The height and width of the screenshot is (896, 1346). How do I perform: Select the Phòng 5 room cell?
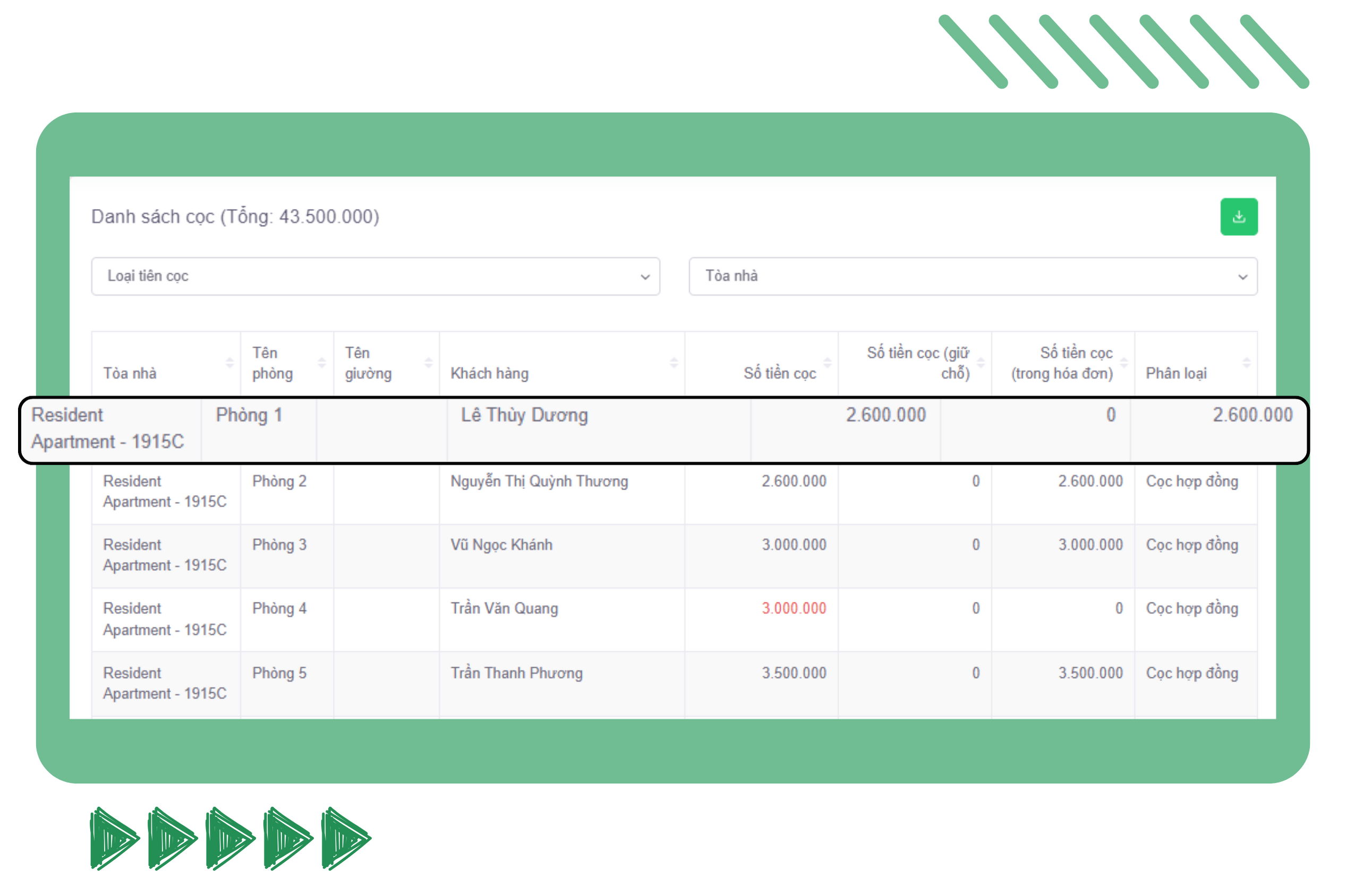coord(279,672)
